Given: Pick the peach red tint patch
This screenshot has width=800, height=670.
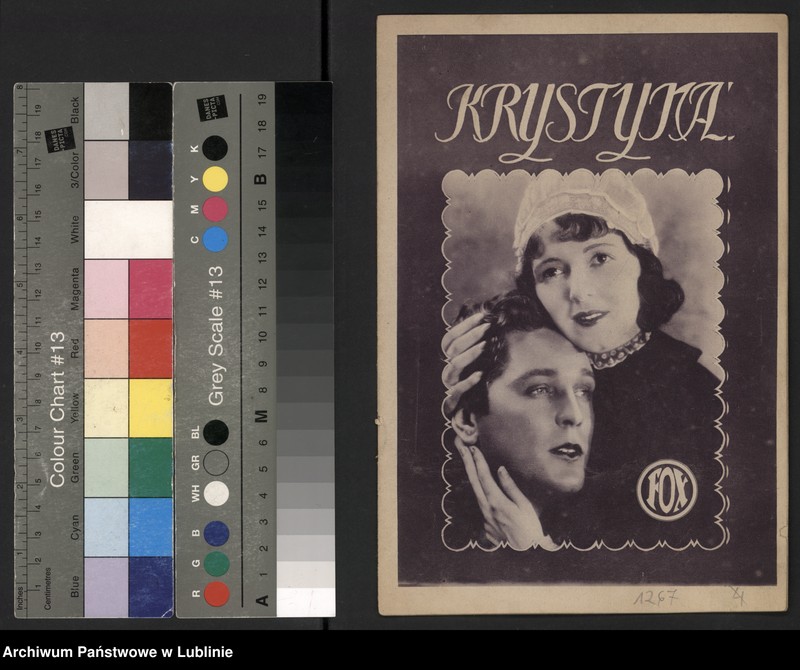Looking at the screenshot, I should coord(106,349).
